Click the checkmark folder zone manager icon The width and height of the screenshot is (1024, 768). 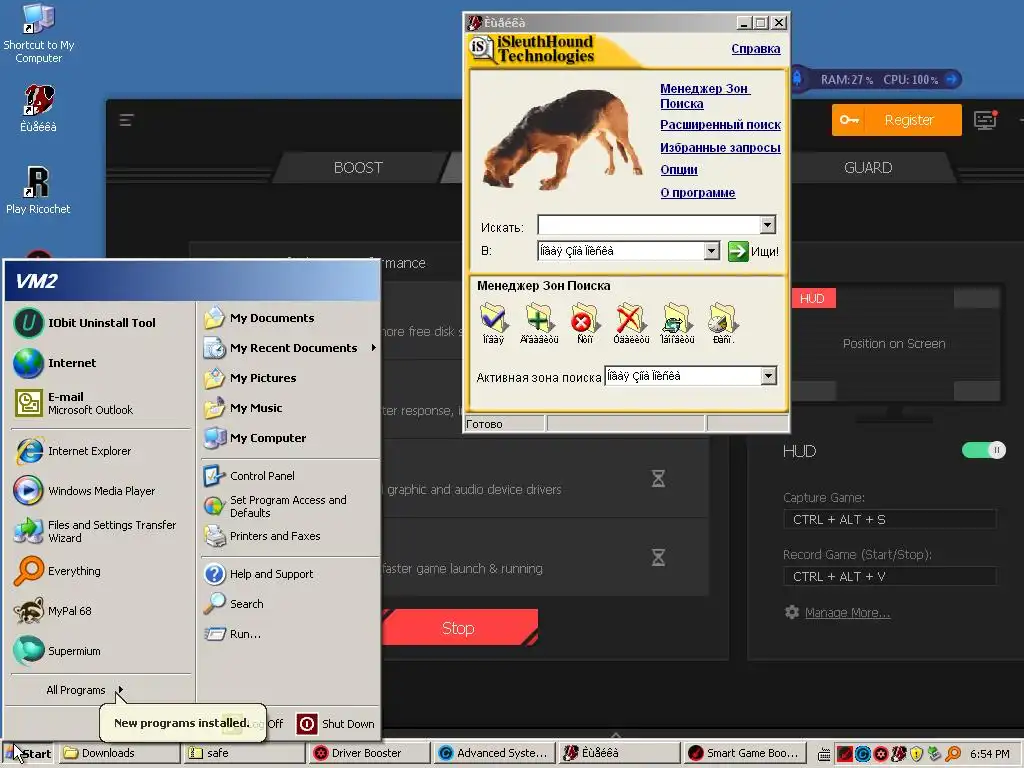(x=493, y=324)
